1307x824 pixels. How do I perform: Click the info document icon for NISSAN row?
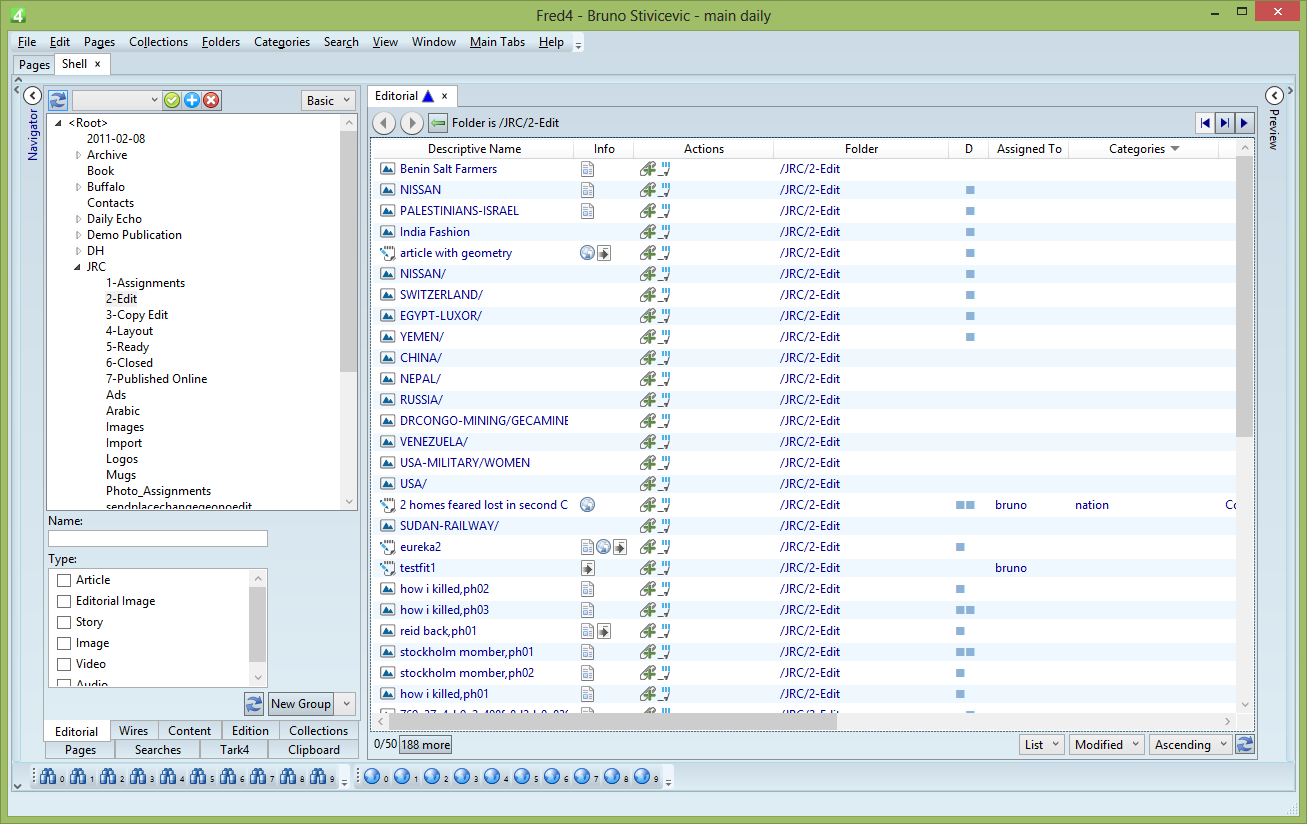point(588,190)
